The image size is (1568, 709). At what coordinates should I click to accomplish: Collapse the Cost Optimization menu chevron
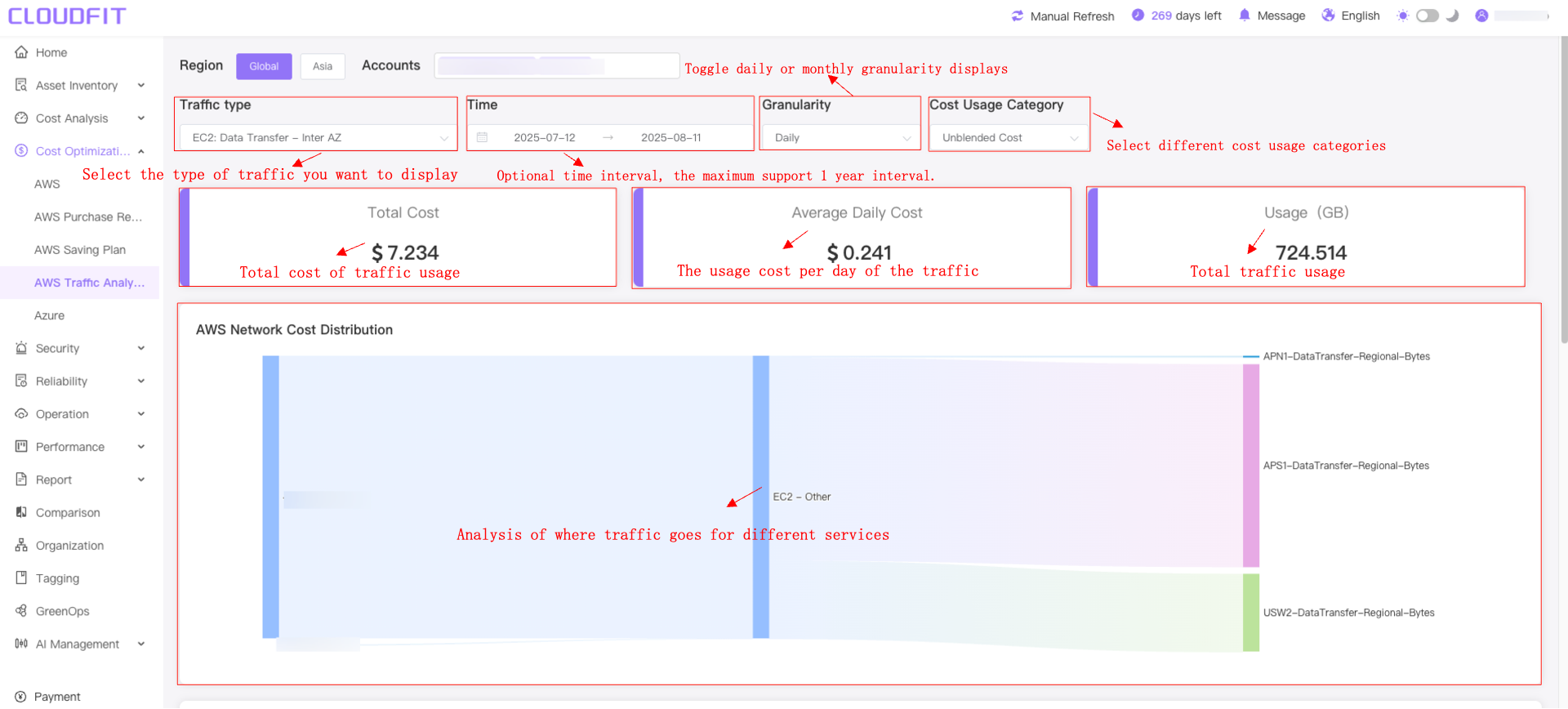pyautogui.click(x=141, y=151)
